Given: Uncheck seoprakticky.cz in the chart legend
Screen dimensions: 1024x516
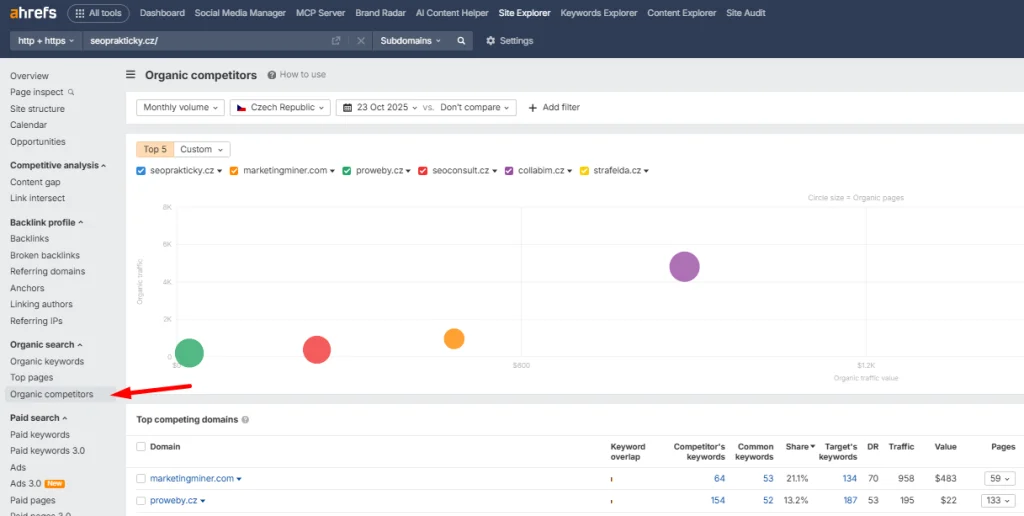Looking at the screenshot, I should point(141,171).
